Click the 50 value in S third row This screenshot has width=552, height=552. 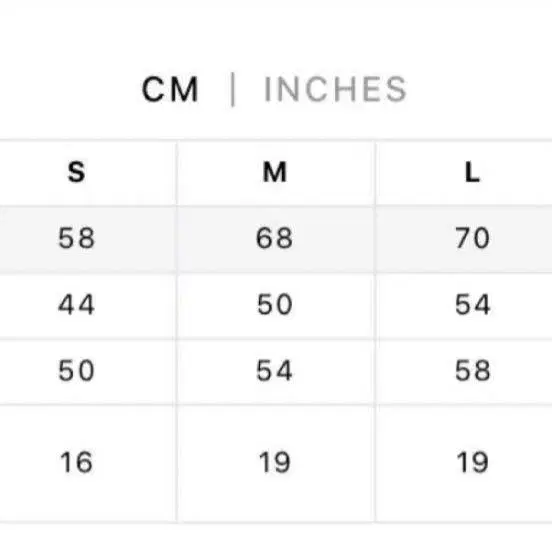click(76, 370)
